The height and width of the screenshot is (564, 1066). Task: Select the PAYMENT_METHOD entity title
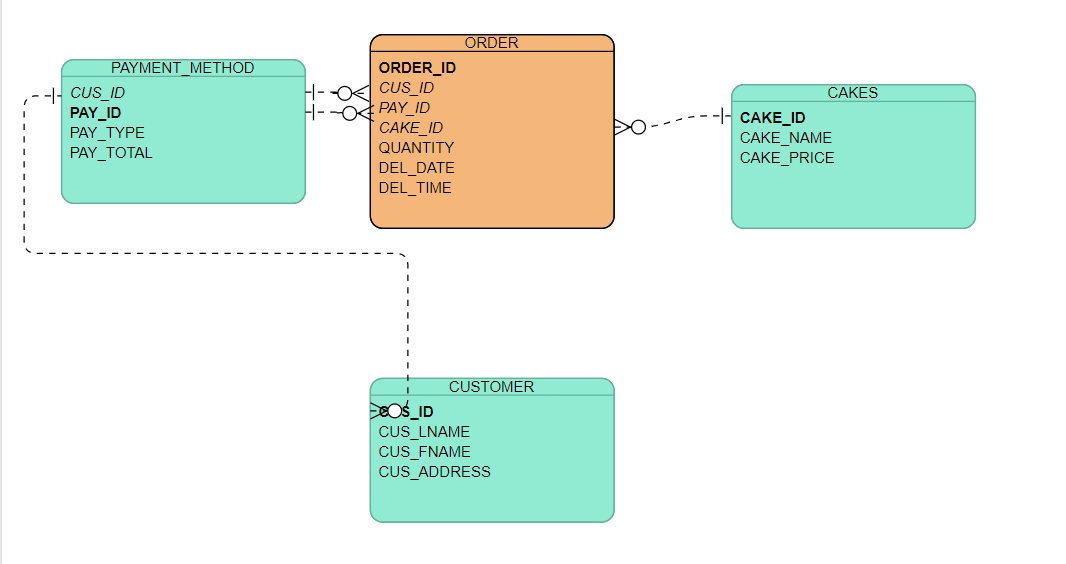click(182, 68)
